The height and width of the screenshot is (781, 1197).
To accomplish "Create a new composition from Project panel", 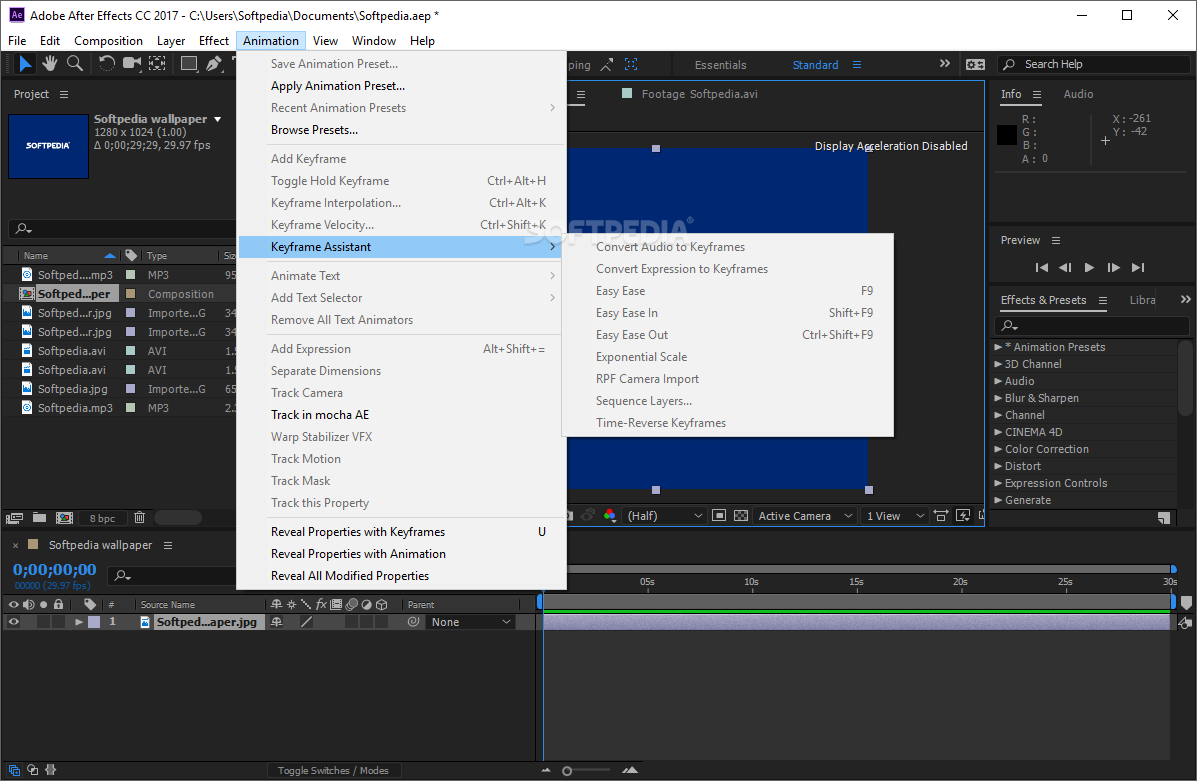I will 65,518.
